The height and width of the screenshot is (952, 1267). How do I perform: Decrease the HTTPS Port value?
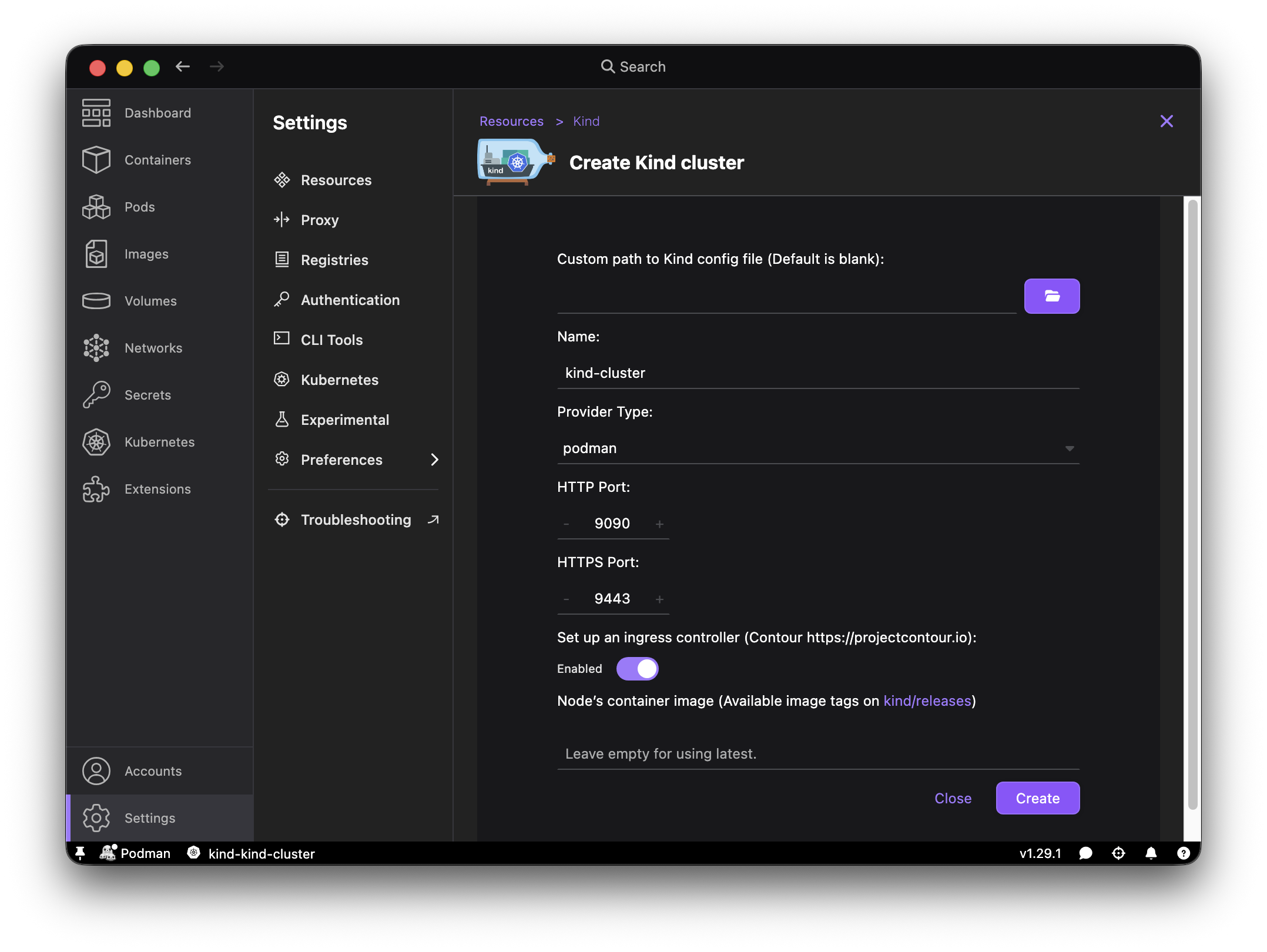pos(566,599)
